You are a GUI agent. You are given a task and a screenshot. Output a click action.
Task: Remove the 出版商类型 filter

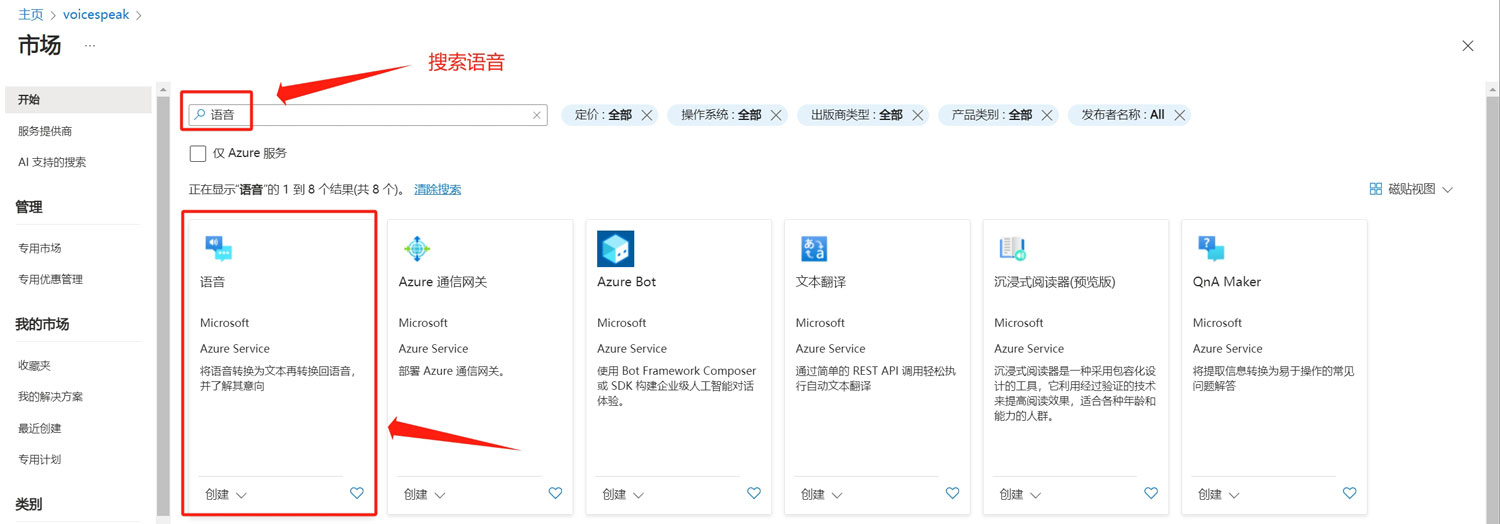pos(916,115)
